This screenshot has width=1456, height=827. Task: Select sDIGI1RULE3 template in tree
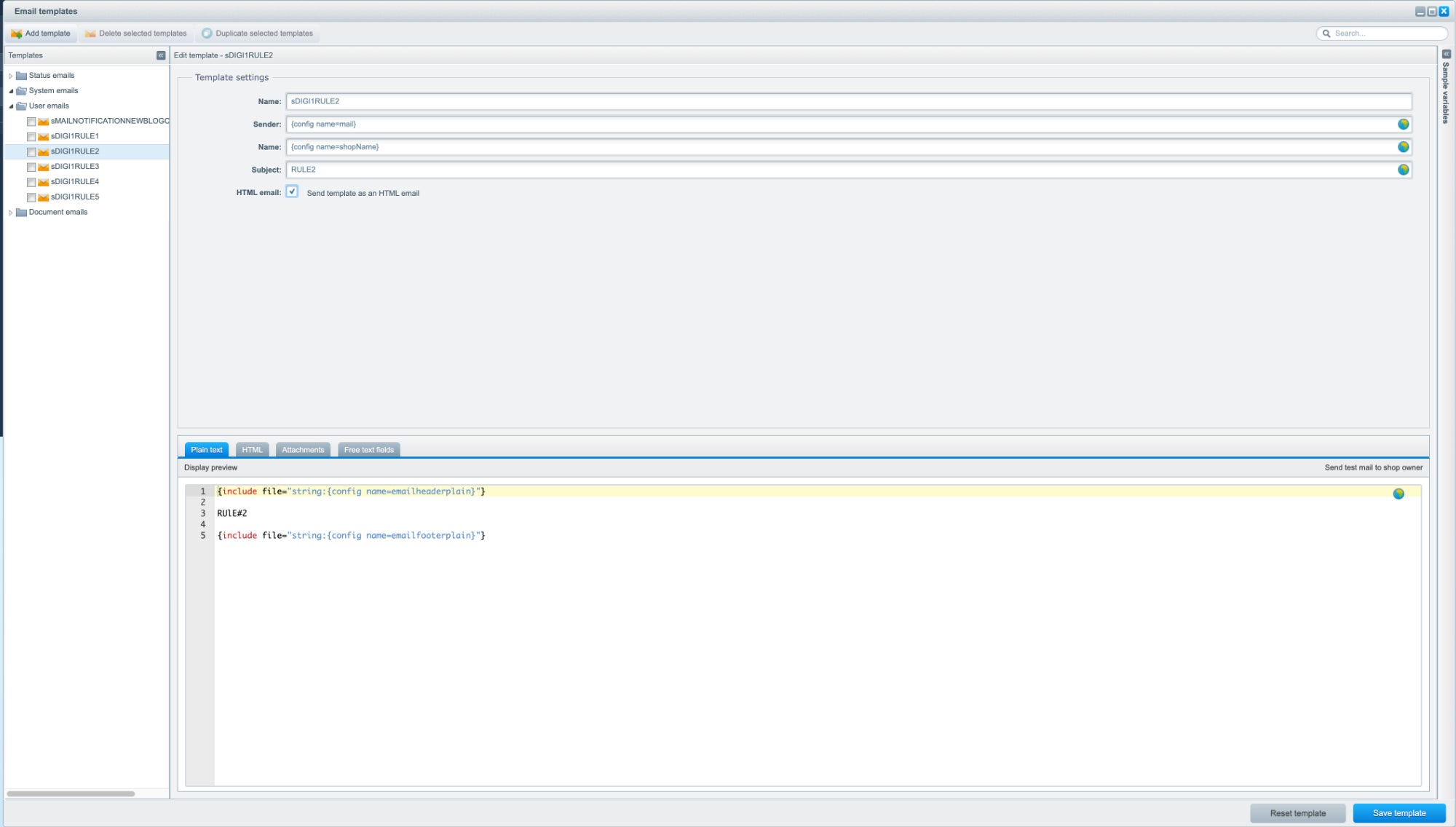tap(74, 167)
